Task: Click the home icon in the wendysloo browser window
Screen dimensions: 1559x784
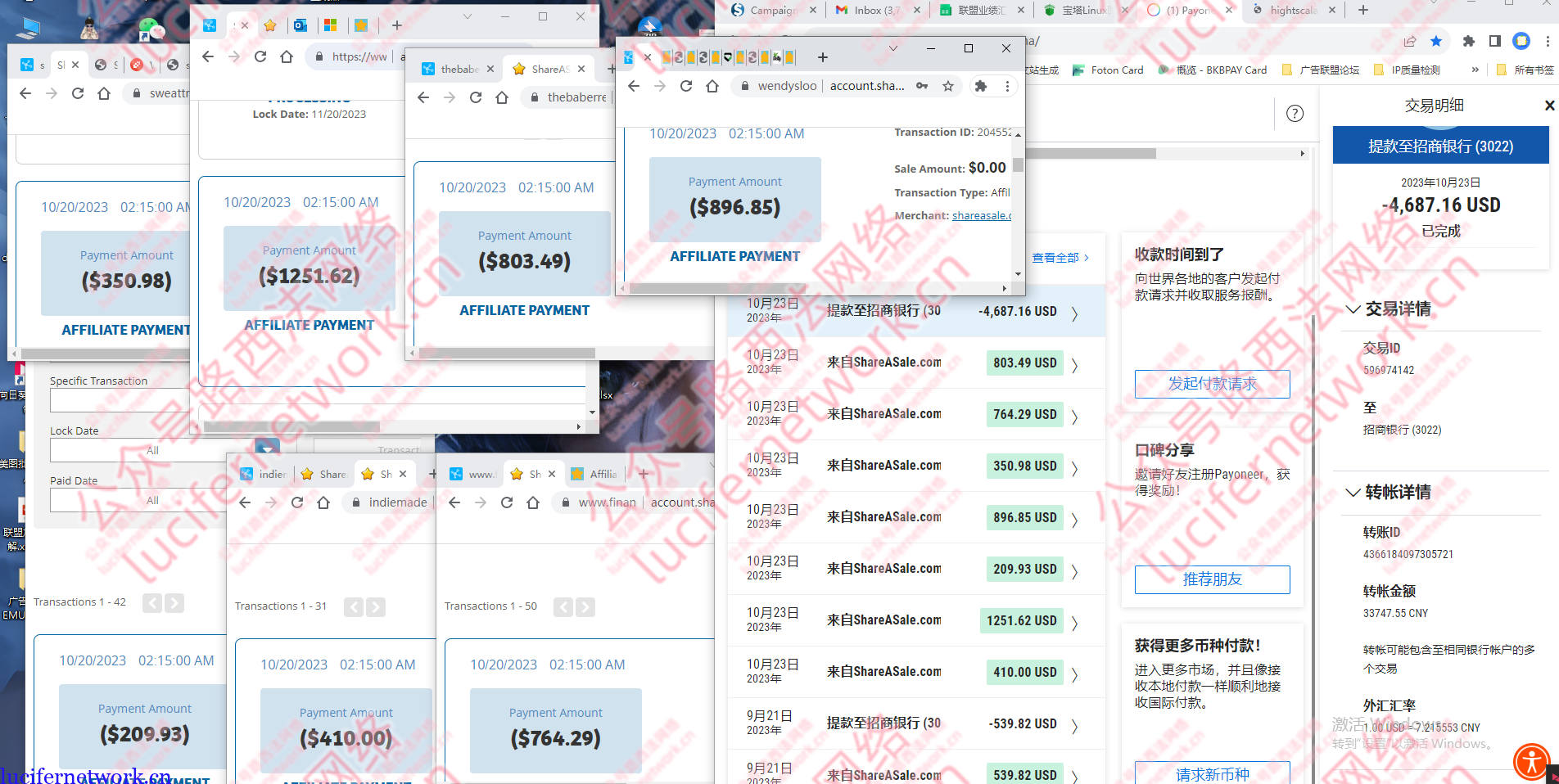Action: tap(711, 86)
